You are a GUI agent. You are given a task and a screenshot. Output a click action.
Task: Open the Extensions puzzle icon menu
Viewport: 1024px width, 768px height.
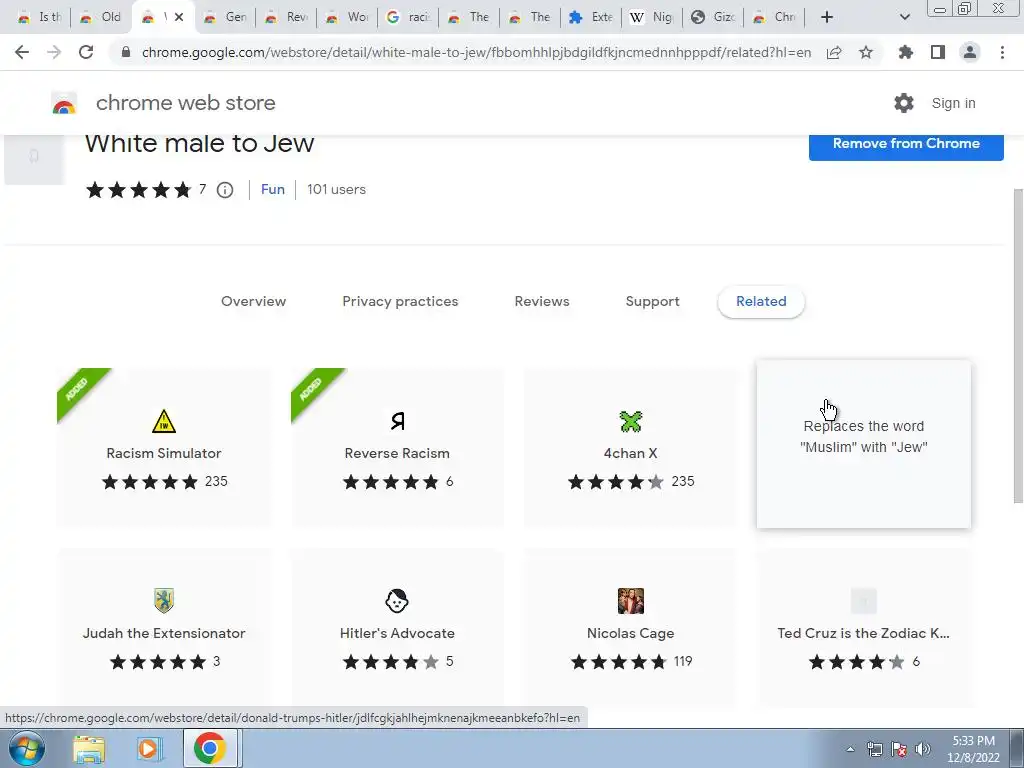[x=906, y=52]
